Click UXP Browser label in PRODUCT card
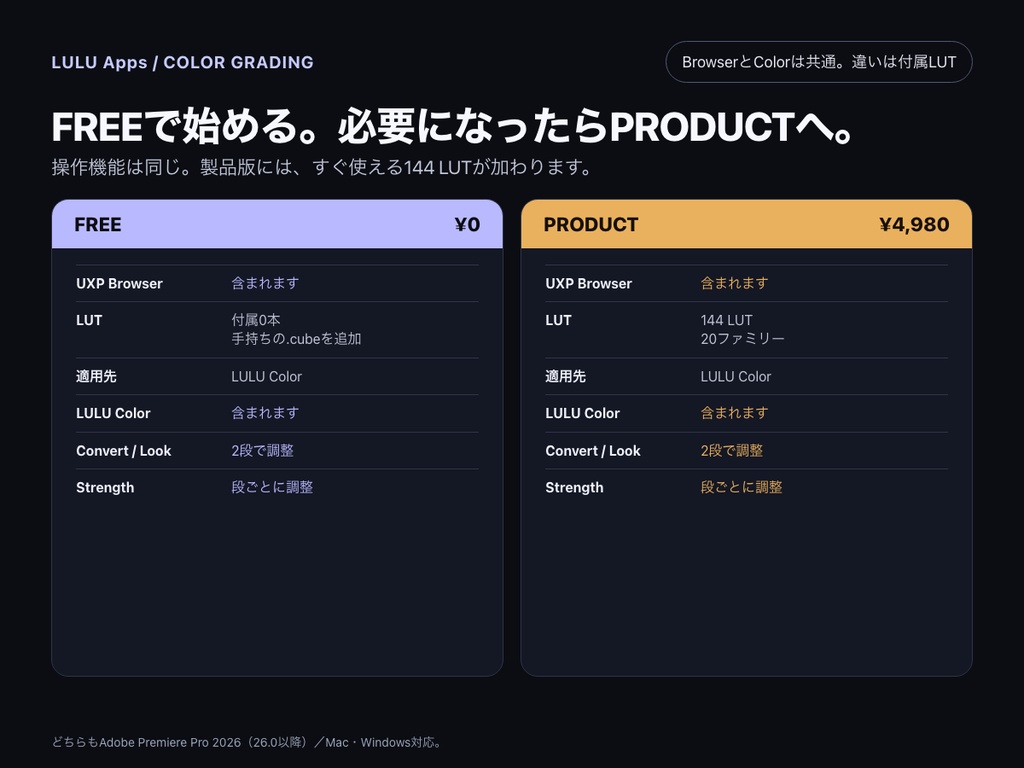This screenshot has width=1024, height=768. pos(589,283)
